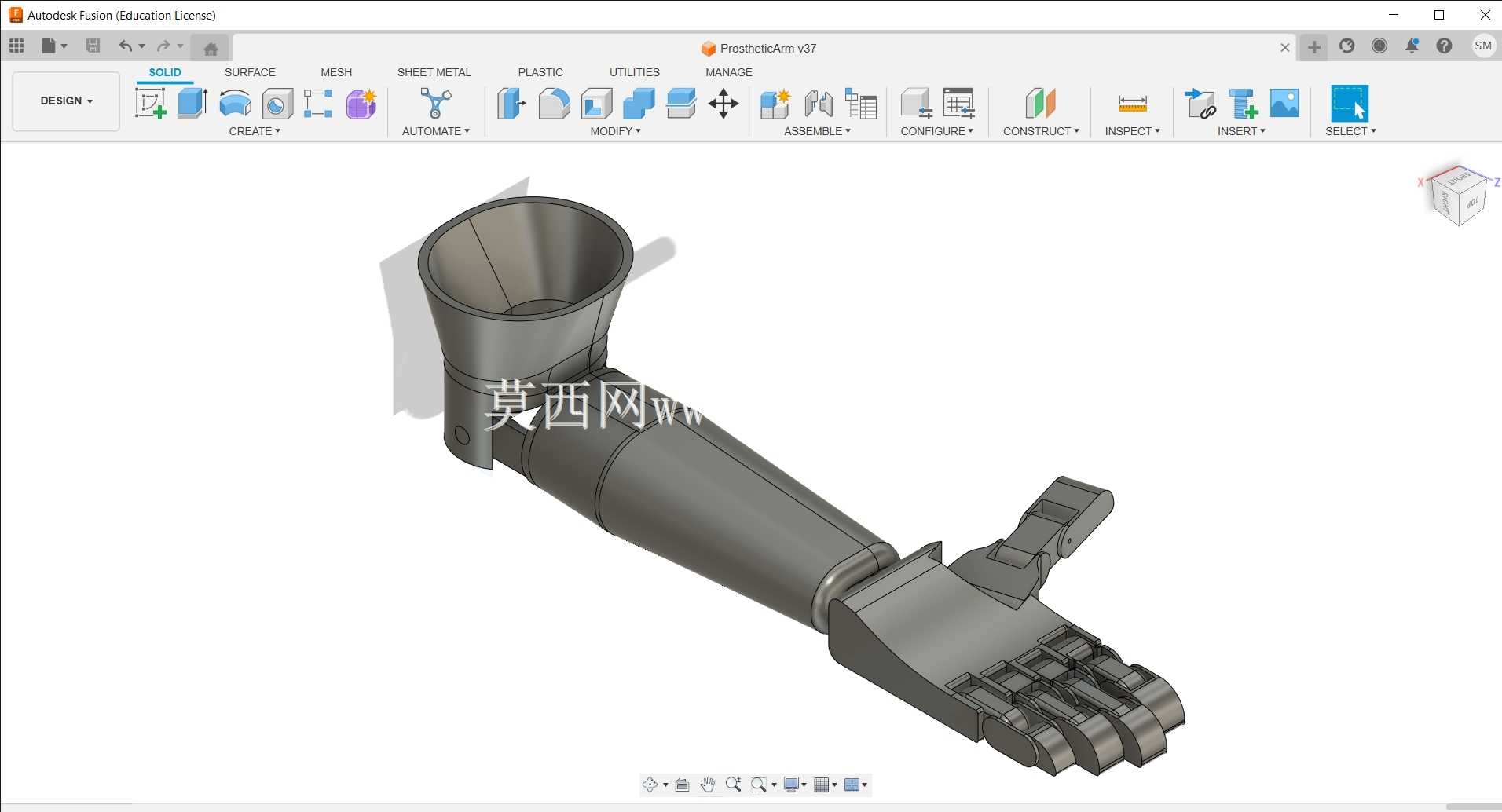The height and width of the screenshot is (812, 1502).
Task: Click the Undo arrow
Action: pyautogui.click(x=126, y=46)
